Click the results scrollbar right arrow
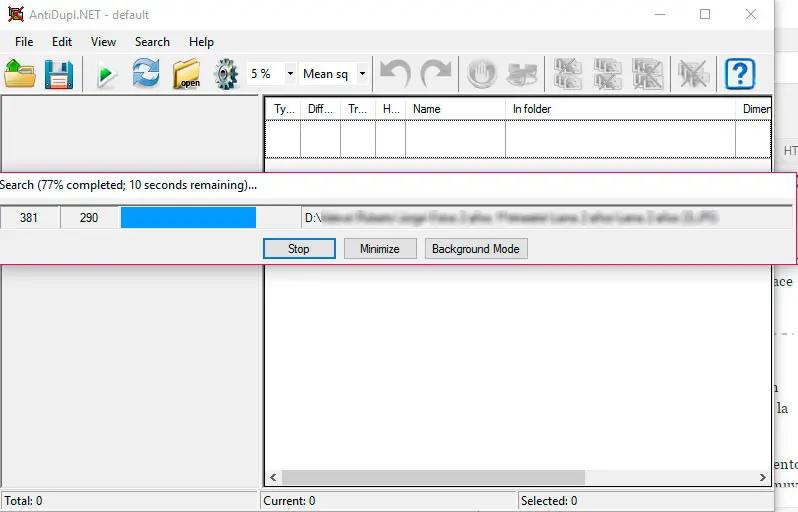The image size is (798, 512). [x=762, y=477]
